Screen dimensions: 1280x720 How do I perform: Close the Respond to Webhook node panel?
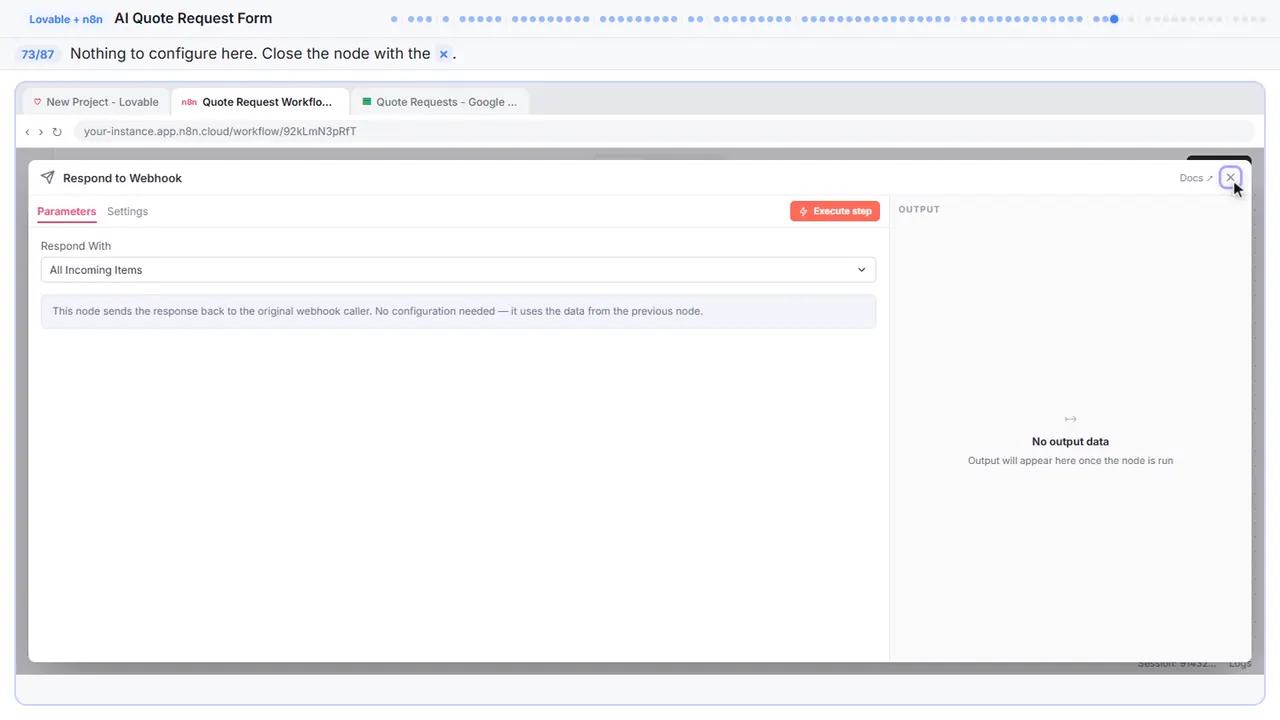coord(1231,177)
